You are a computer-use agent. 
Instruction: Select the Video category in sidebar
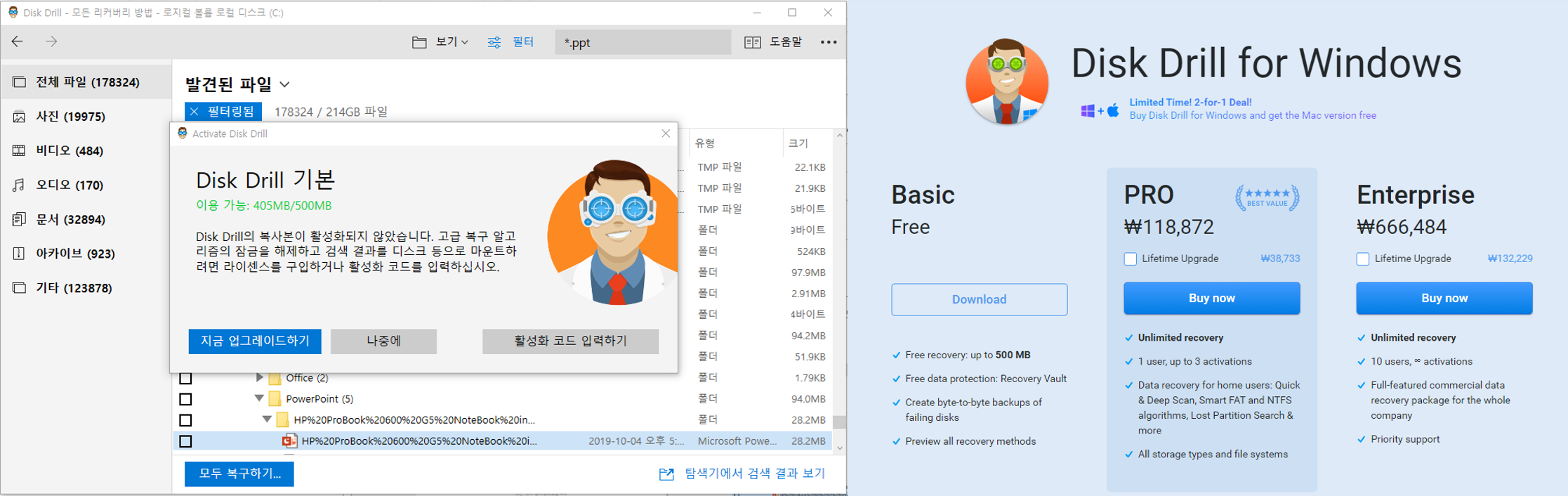(69, 150)
